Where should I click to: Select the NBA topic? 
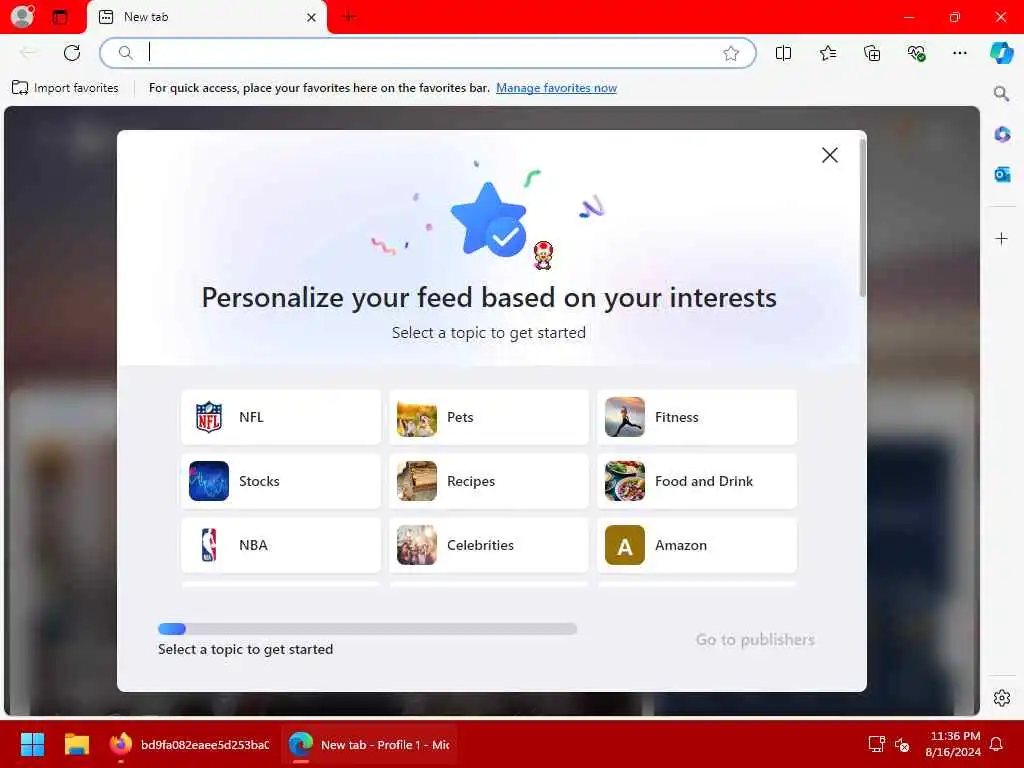click(281, 545)
